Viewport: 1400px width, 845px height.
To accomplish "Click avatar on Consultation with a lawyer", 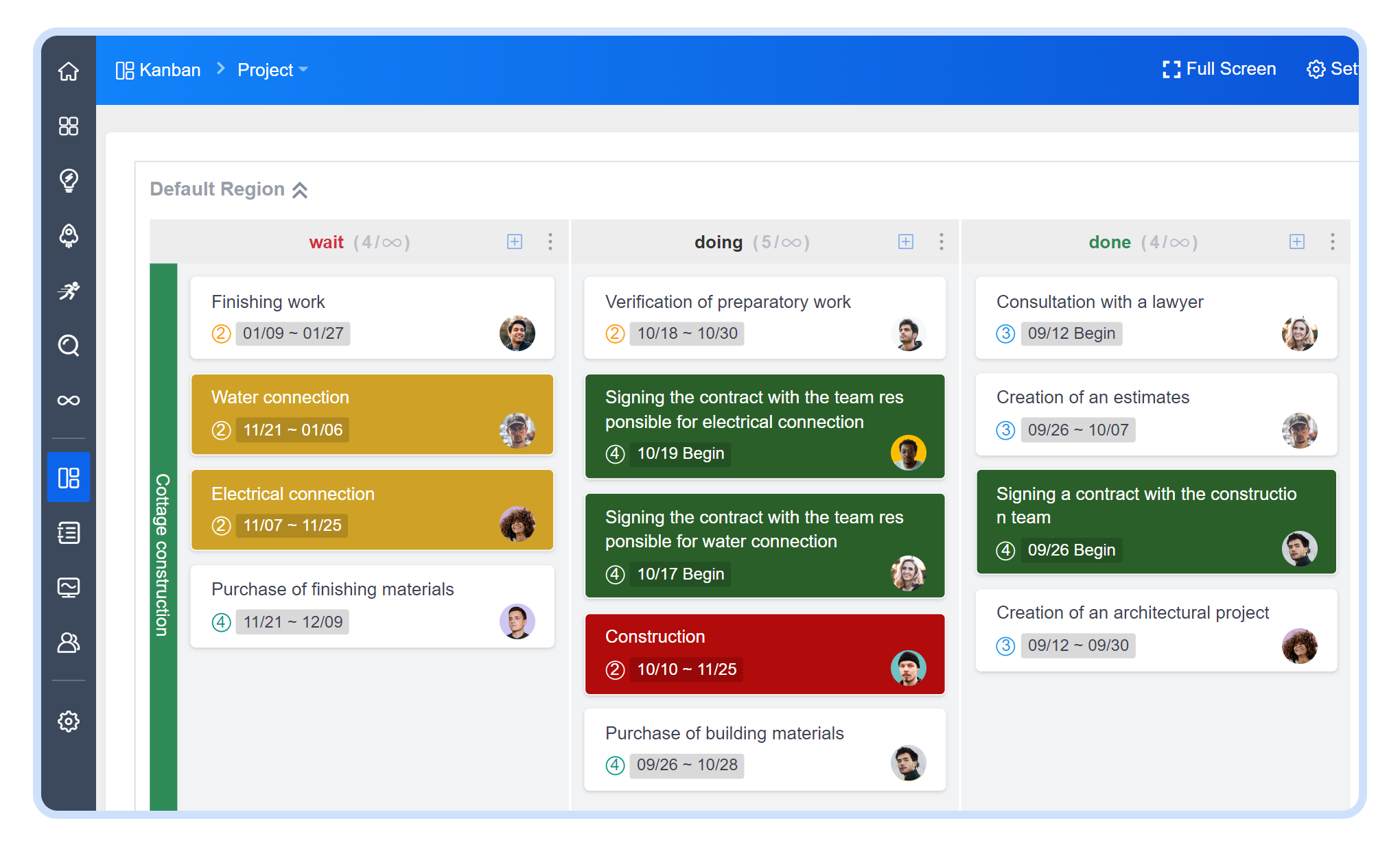I will coord(1300,333).
